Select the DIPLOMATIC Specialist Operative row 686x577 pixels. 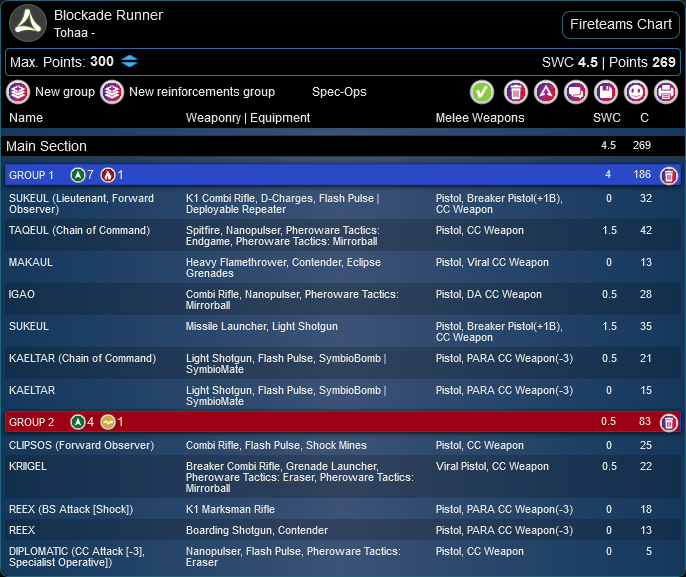click(x=343, y=556)
